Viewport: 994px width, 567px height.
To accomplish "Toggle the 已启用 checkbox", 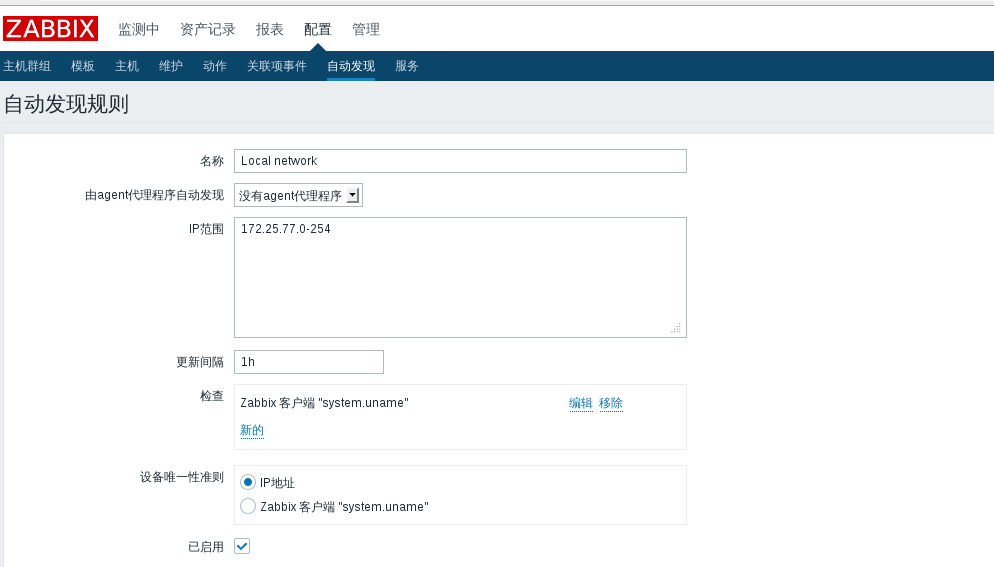I will [x=242, y=546].
